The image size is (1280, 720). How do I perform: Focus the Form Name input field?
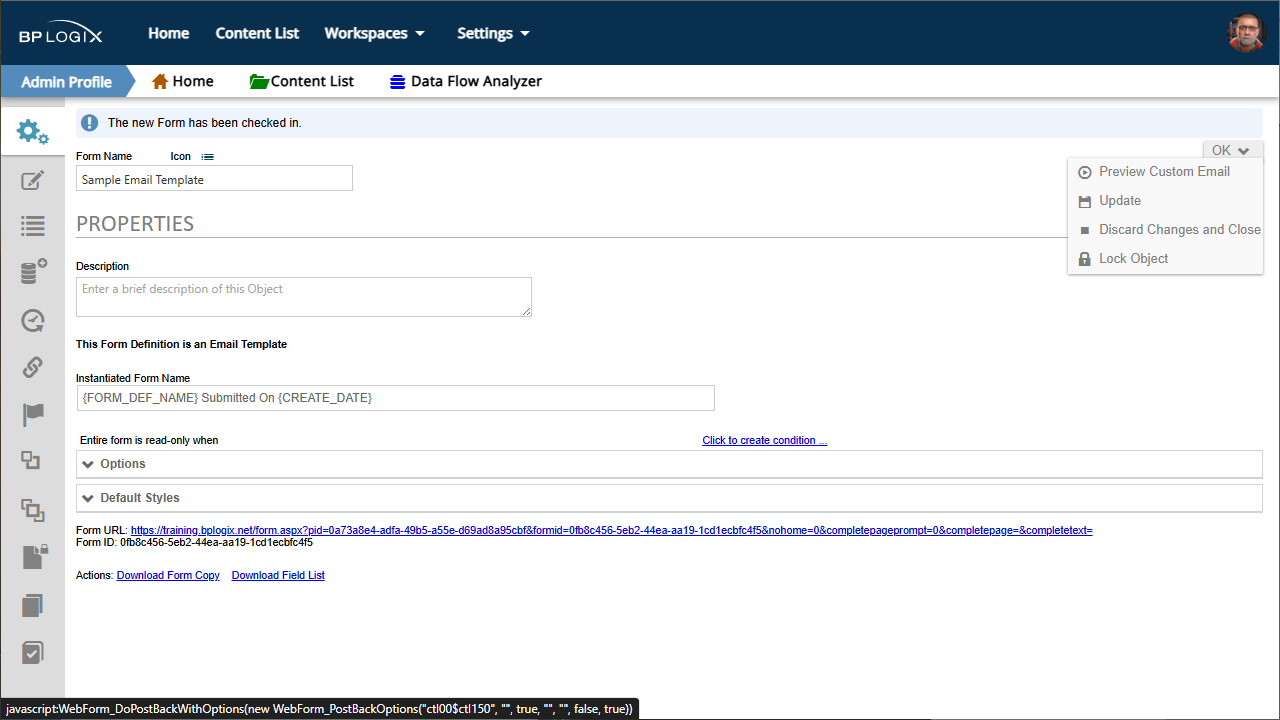pos(214,179)
